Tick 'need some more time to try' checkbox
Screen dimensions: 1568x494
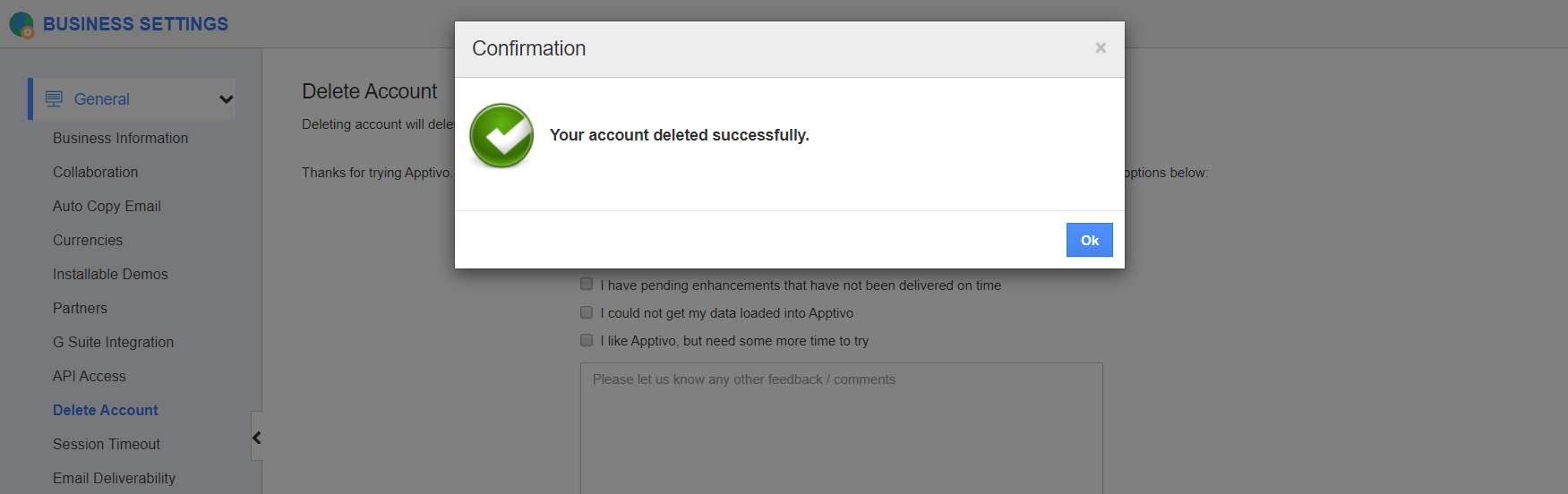point(587,340)
